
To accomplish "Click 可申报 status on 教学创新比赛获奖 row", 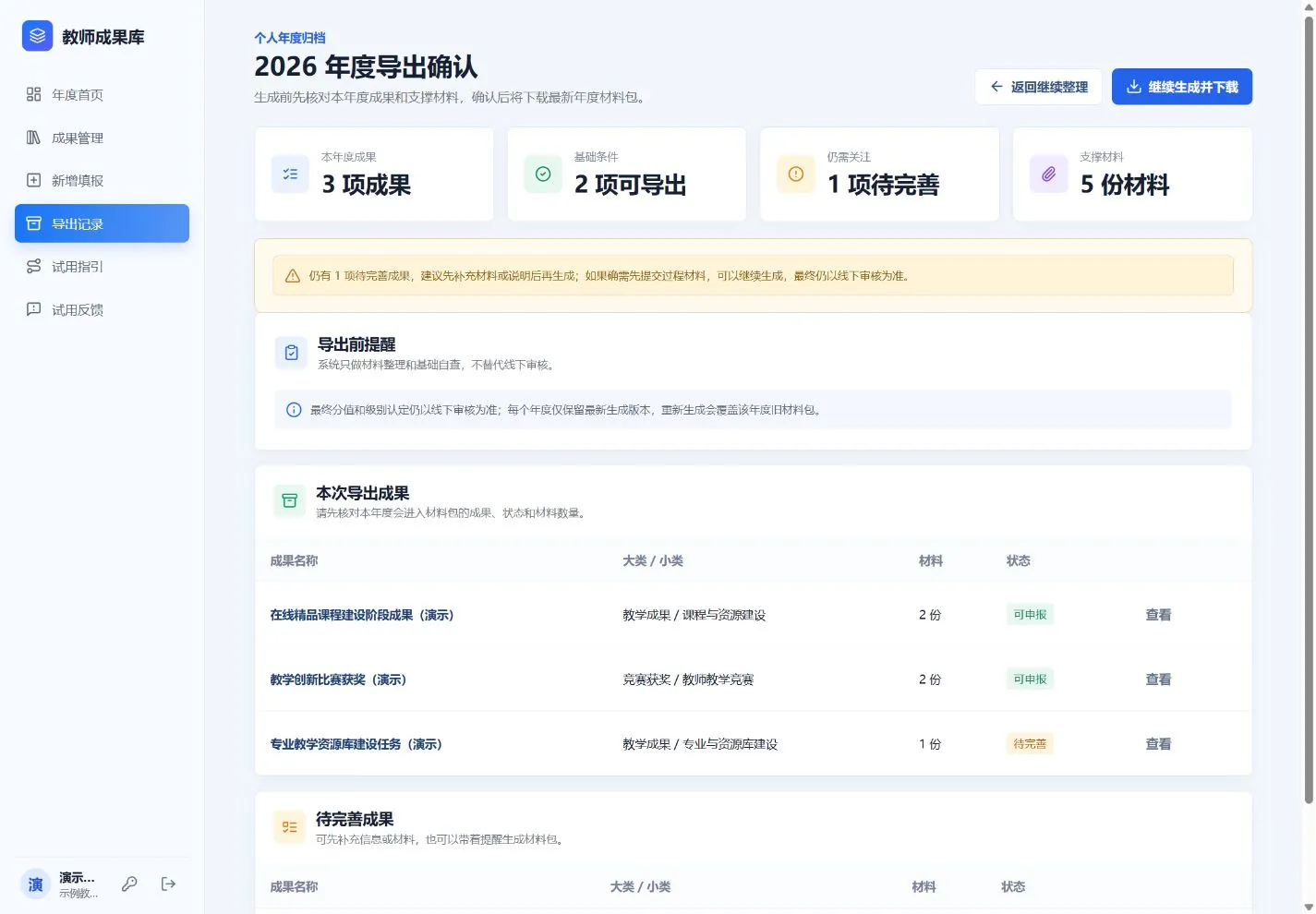I will coord(1030,679).
